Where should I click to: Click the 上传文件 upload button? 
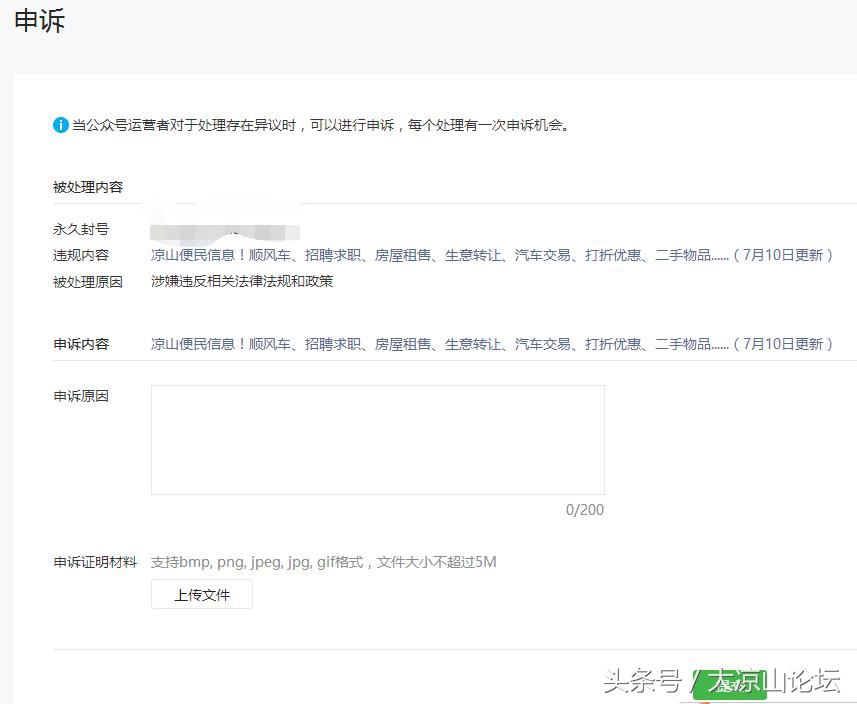[201, 593]
